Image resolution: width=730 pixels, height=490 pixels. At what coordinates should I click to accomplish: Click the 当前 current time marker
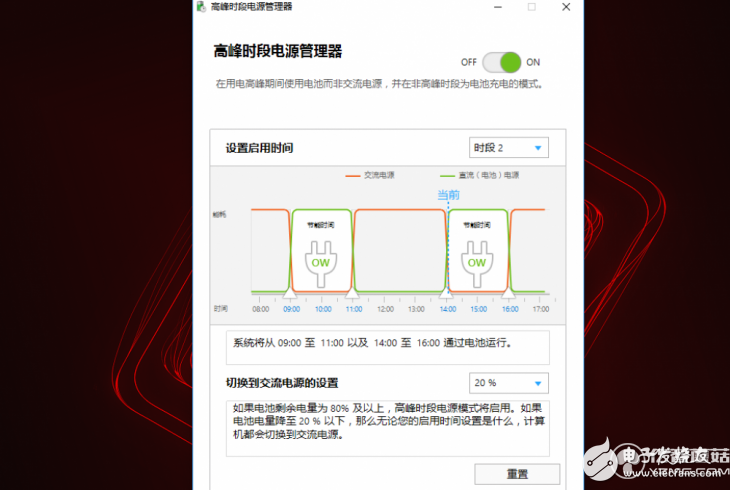tap(448, 195)
